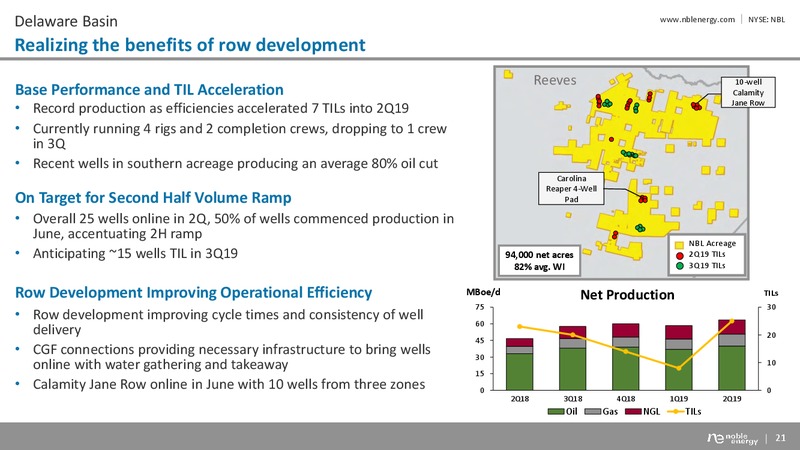
Task: Click the yellow TILs line legend entry
Action: (683, 411)
